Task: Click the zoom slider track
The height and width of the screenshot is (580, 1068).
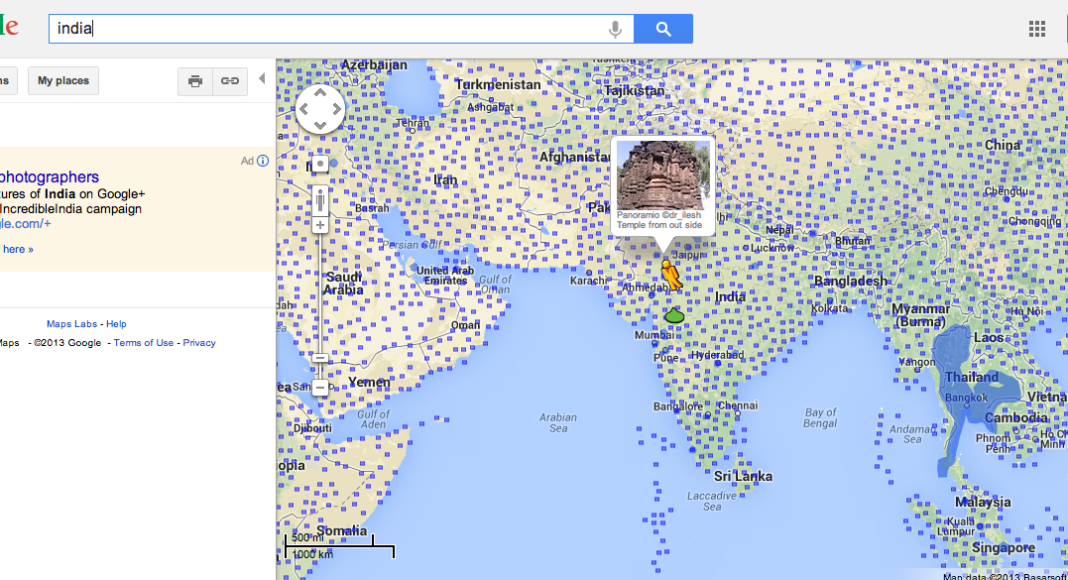Action: point(320,300)
